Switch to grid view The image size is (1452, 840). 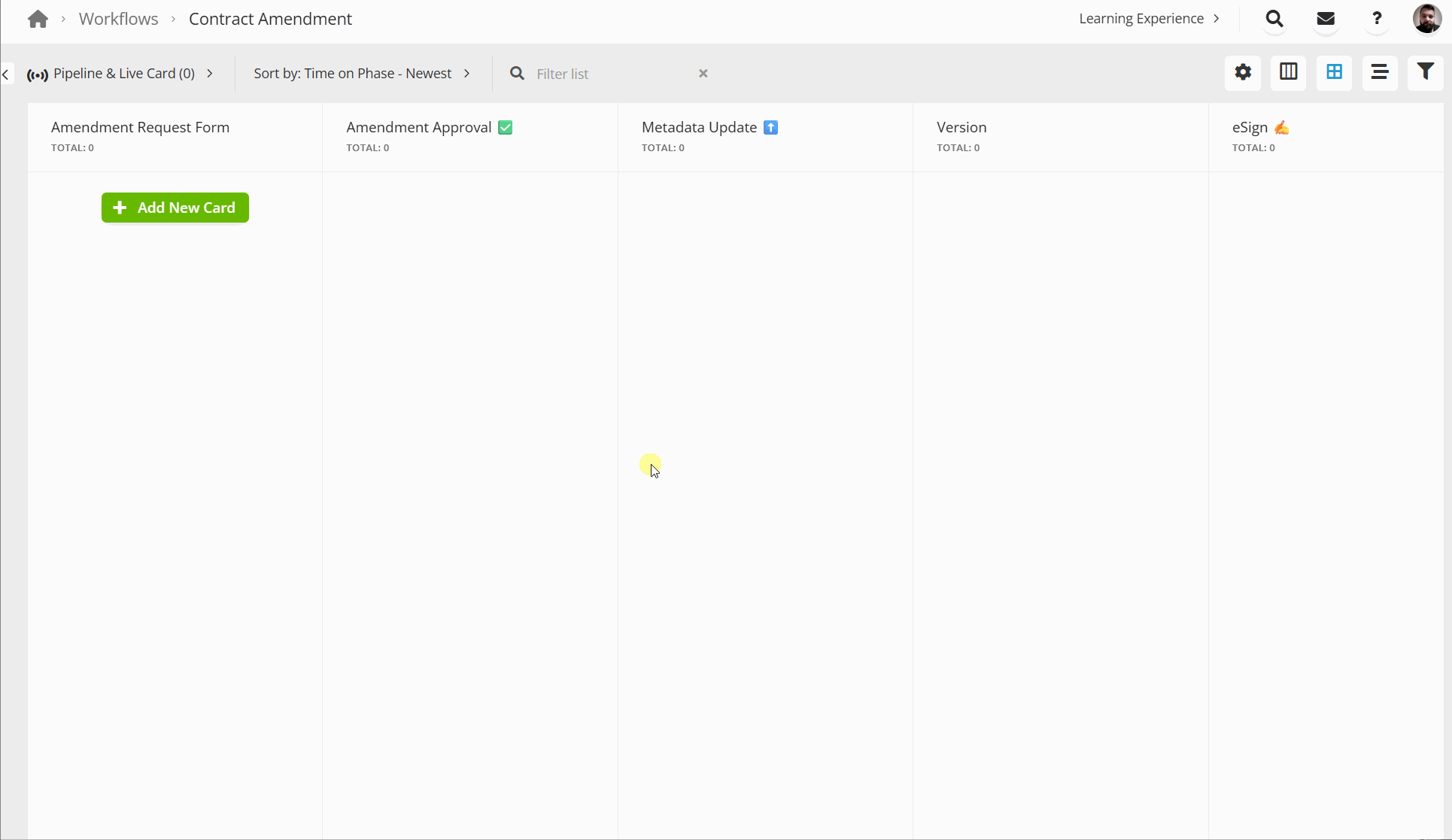pos(1334,72)
